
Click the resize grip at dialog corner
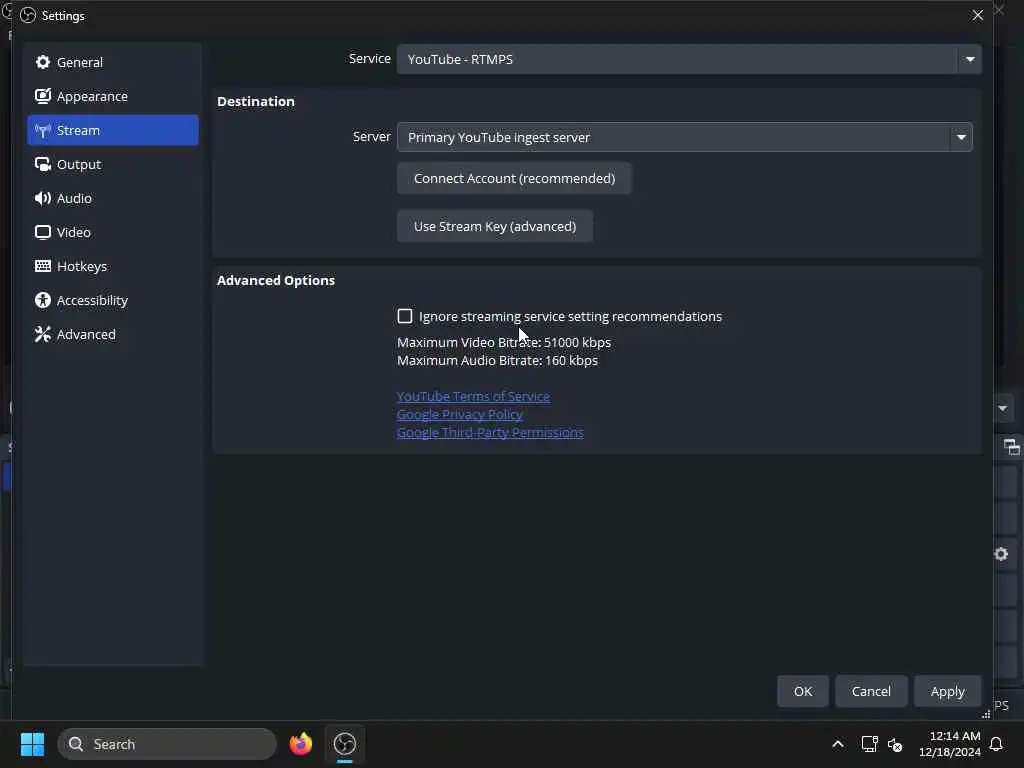(x=986, y=714)
